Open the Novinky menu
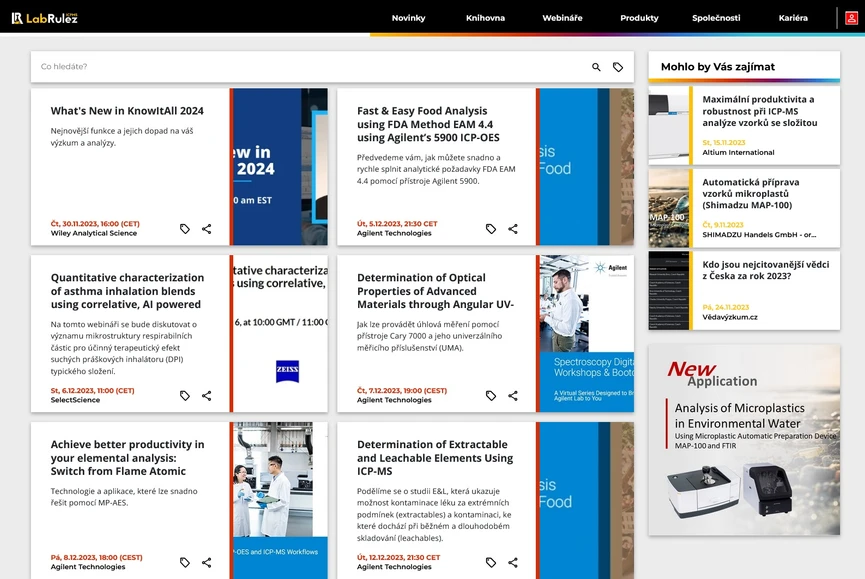This screenshot has width=865, height=579. pos(408,18)
